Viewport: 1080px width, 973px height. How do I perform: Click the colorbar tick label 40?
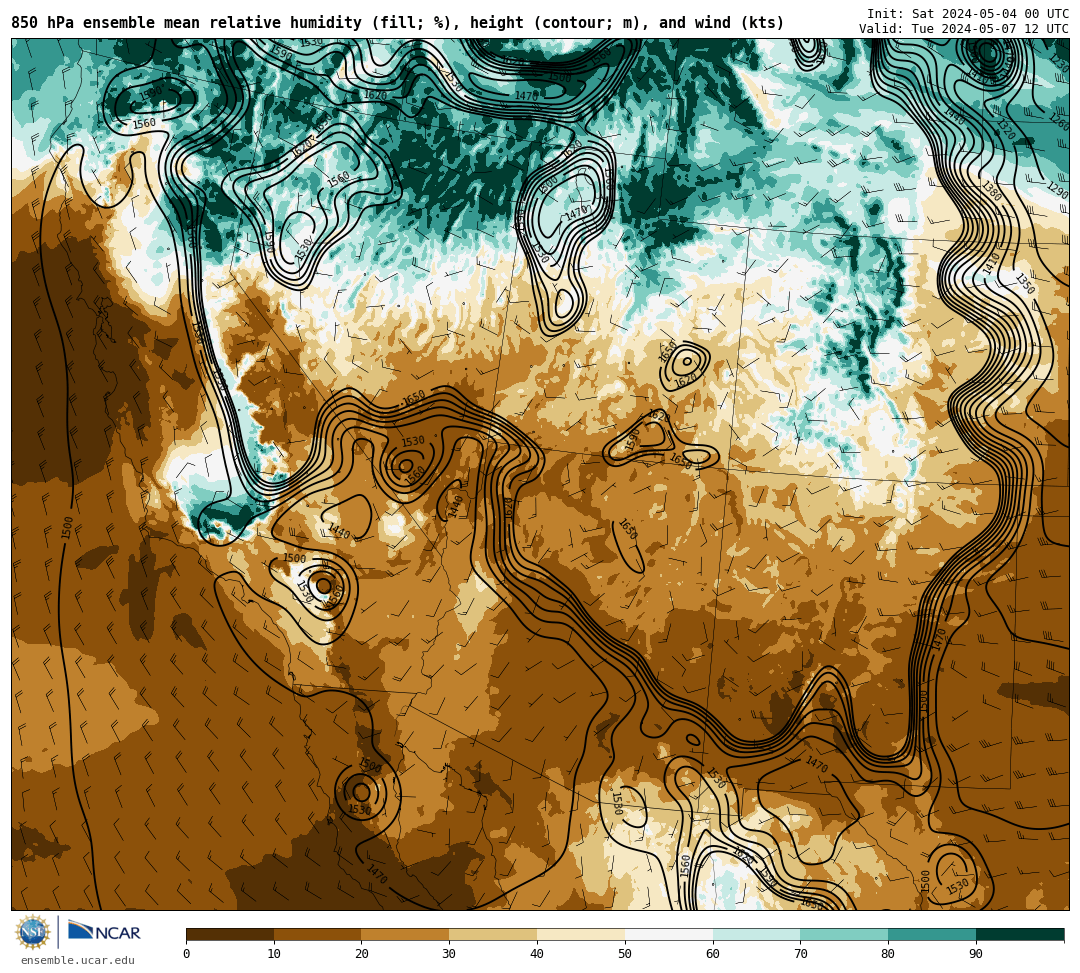click(537, 954)
